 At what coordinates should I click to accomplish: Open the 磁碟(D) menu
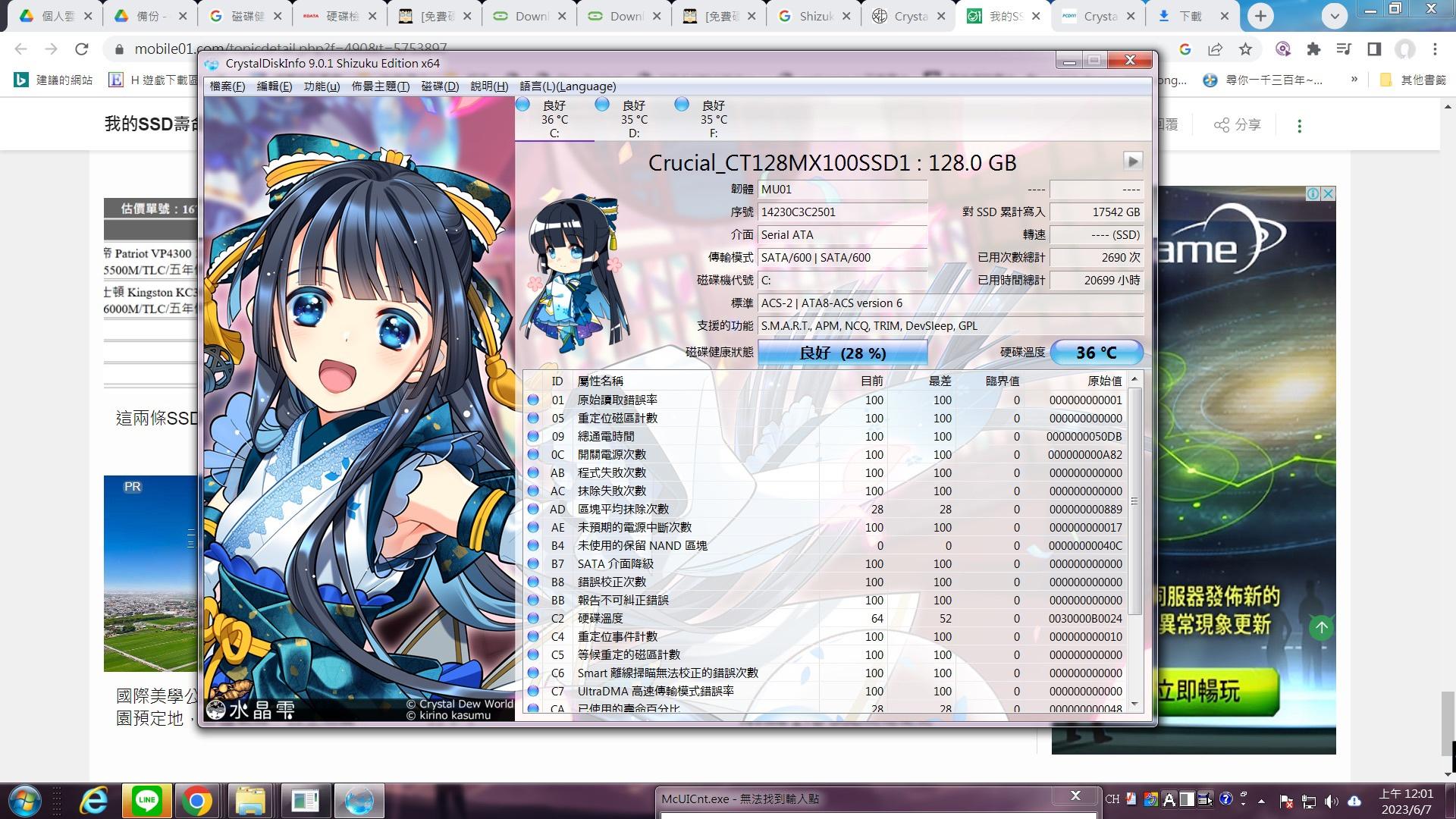(x=440, y=86)
